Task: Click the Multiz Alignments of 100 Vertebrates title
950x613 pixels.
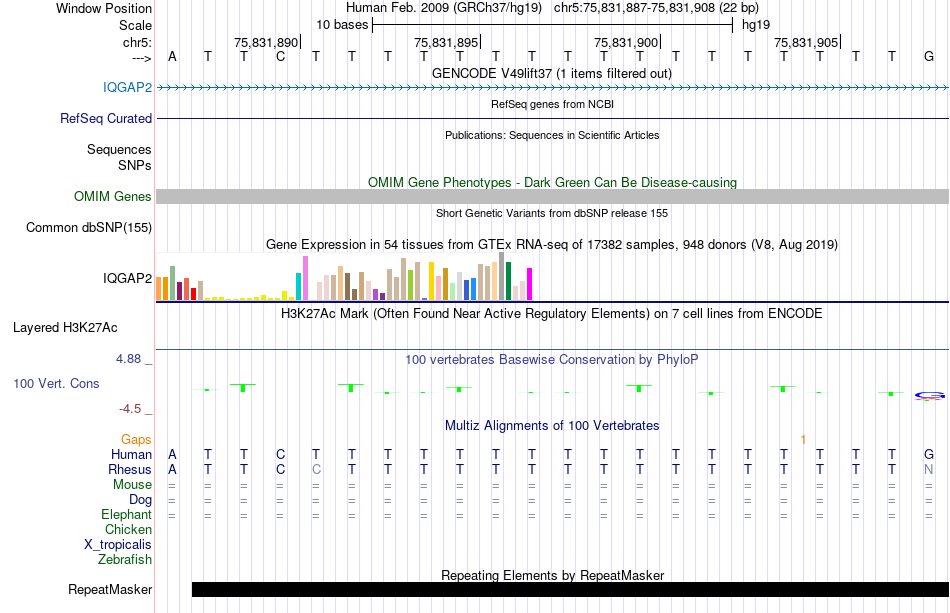Action: click(x=552, y=425)
